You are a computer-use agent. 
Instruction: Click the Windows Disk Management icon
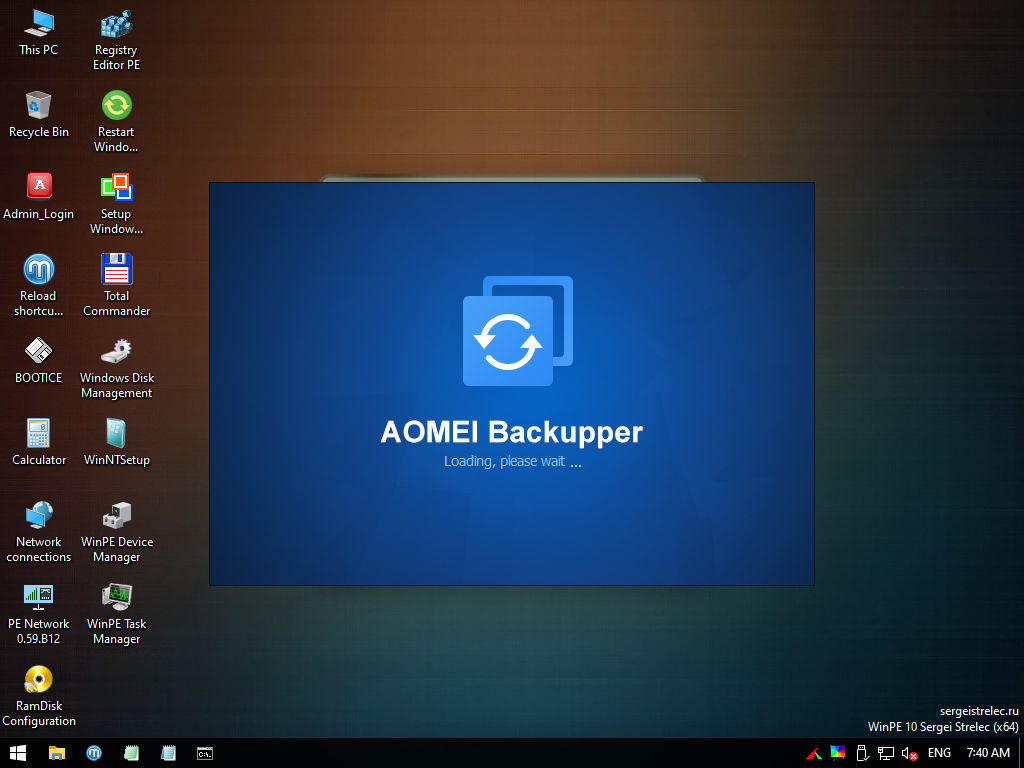point(116,351)
